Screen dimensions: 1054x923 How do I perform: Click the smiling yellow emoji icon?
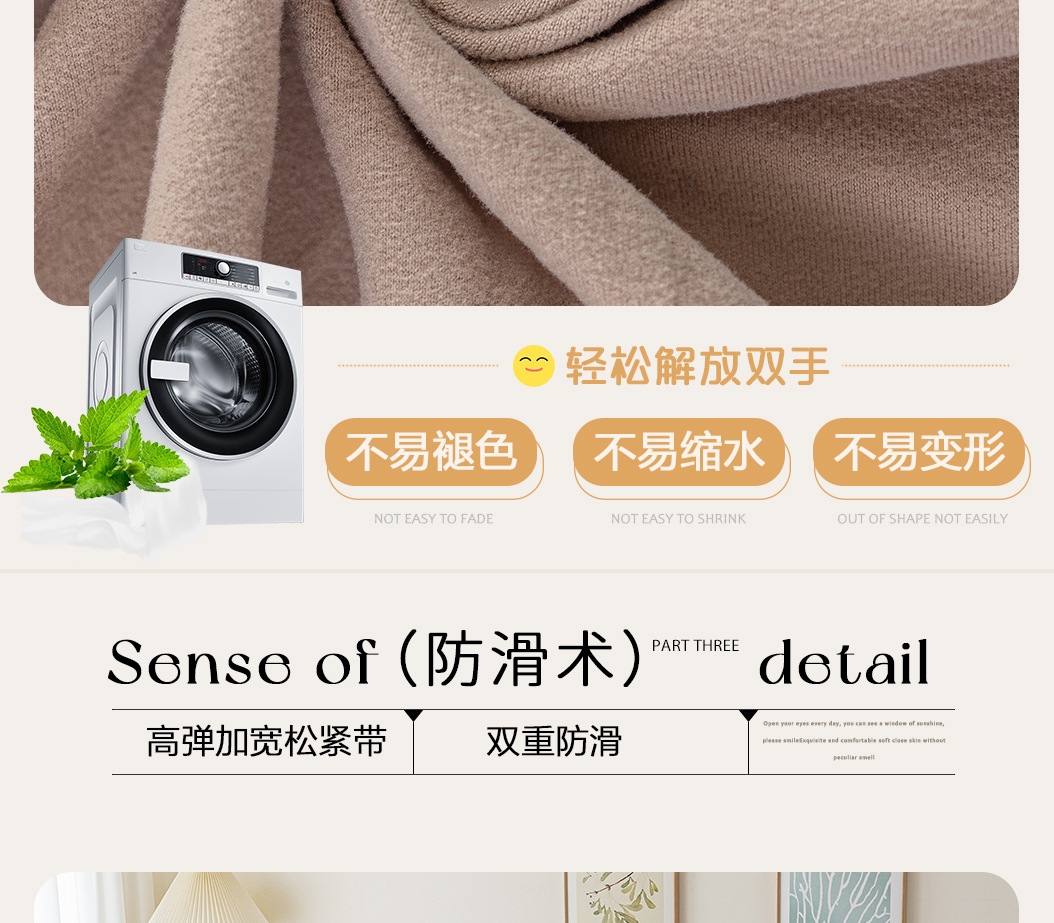534,366
